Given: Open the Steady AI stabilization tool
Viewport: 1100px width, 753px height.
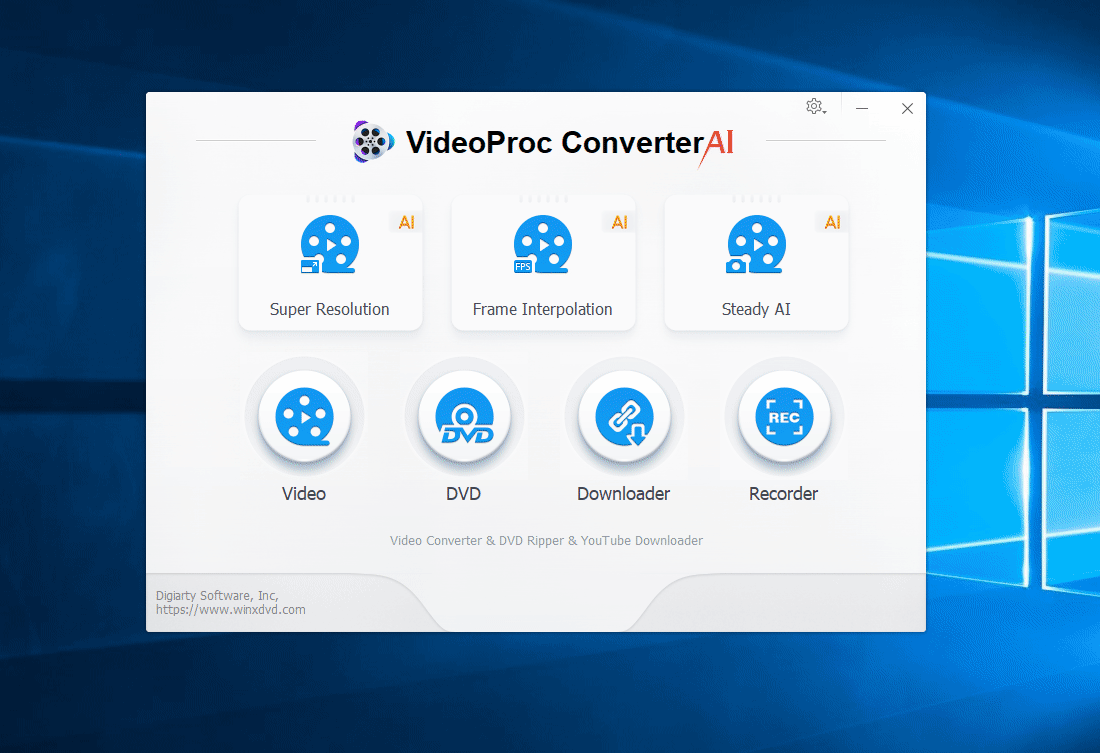Looking at the screenshot, I should pos(756,263).
